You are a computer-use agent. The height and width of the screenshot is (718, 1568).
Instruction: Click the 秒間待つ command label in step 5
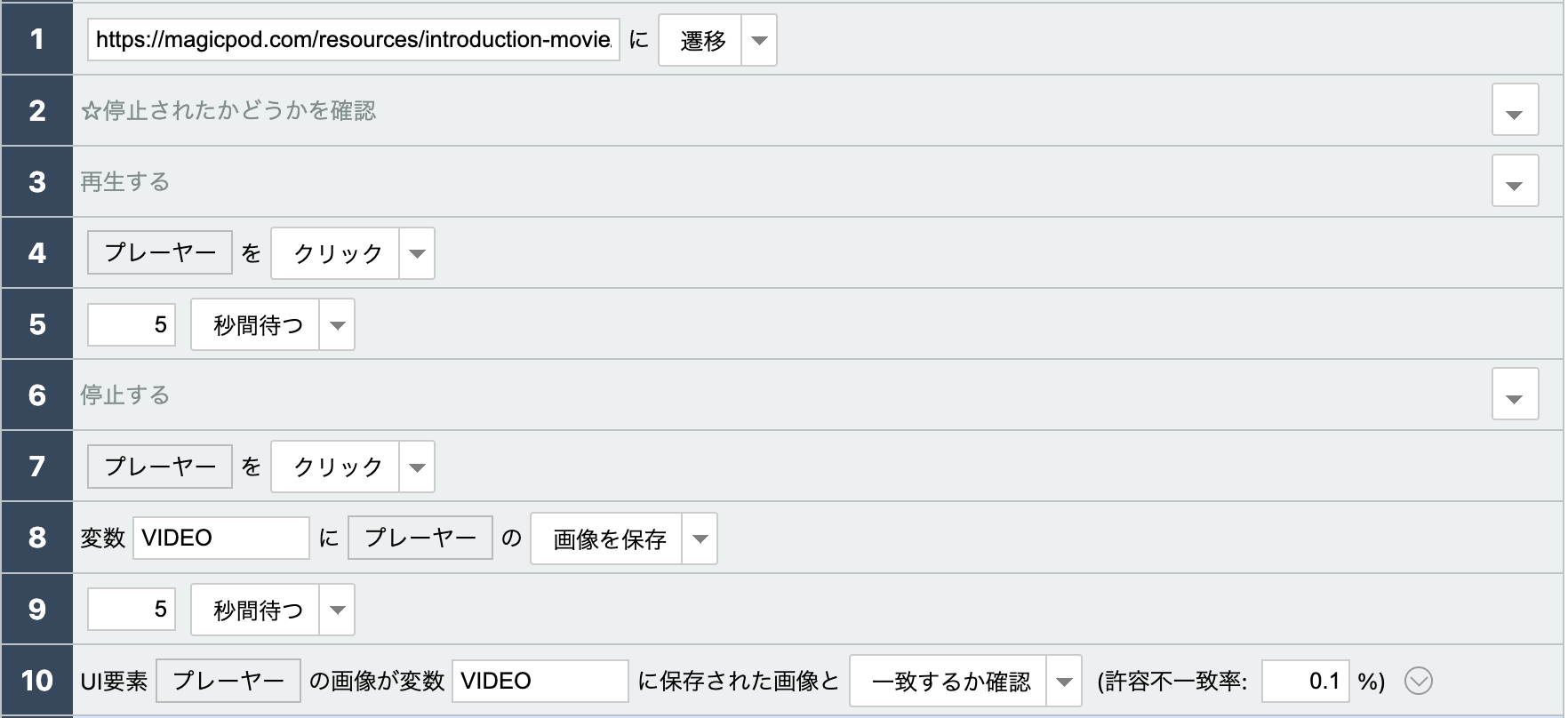click(x=256, y=324)
